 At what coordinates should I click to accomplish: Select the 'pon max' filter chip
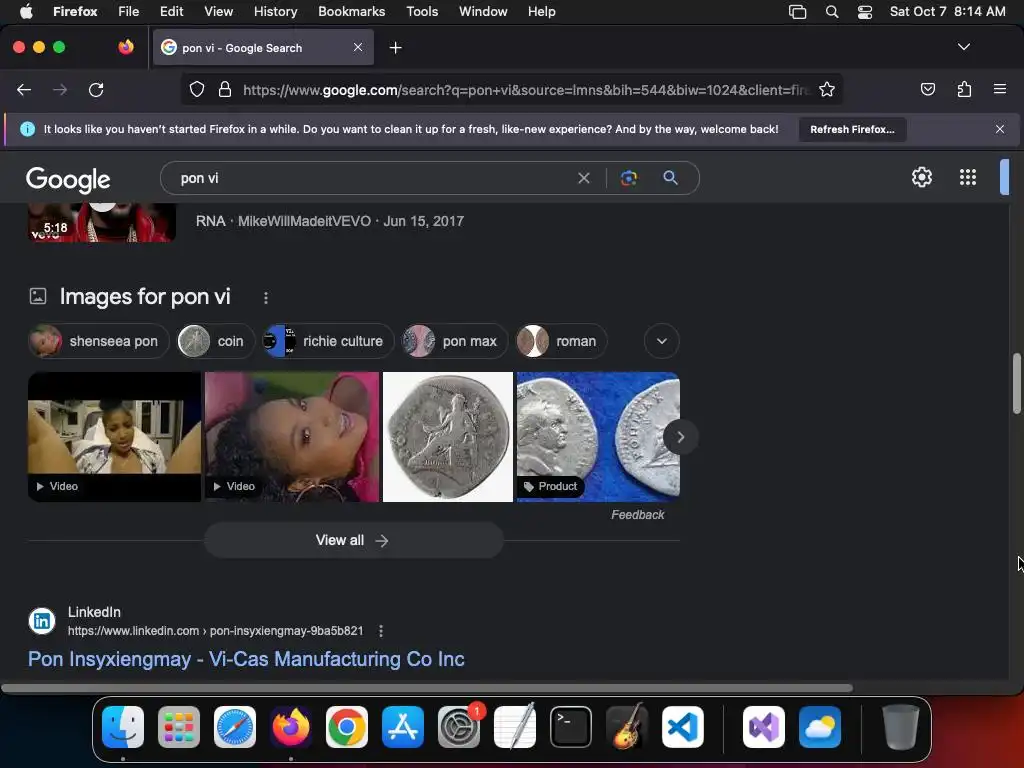click(x=455, y=341)
